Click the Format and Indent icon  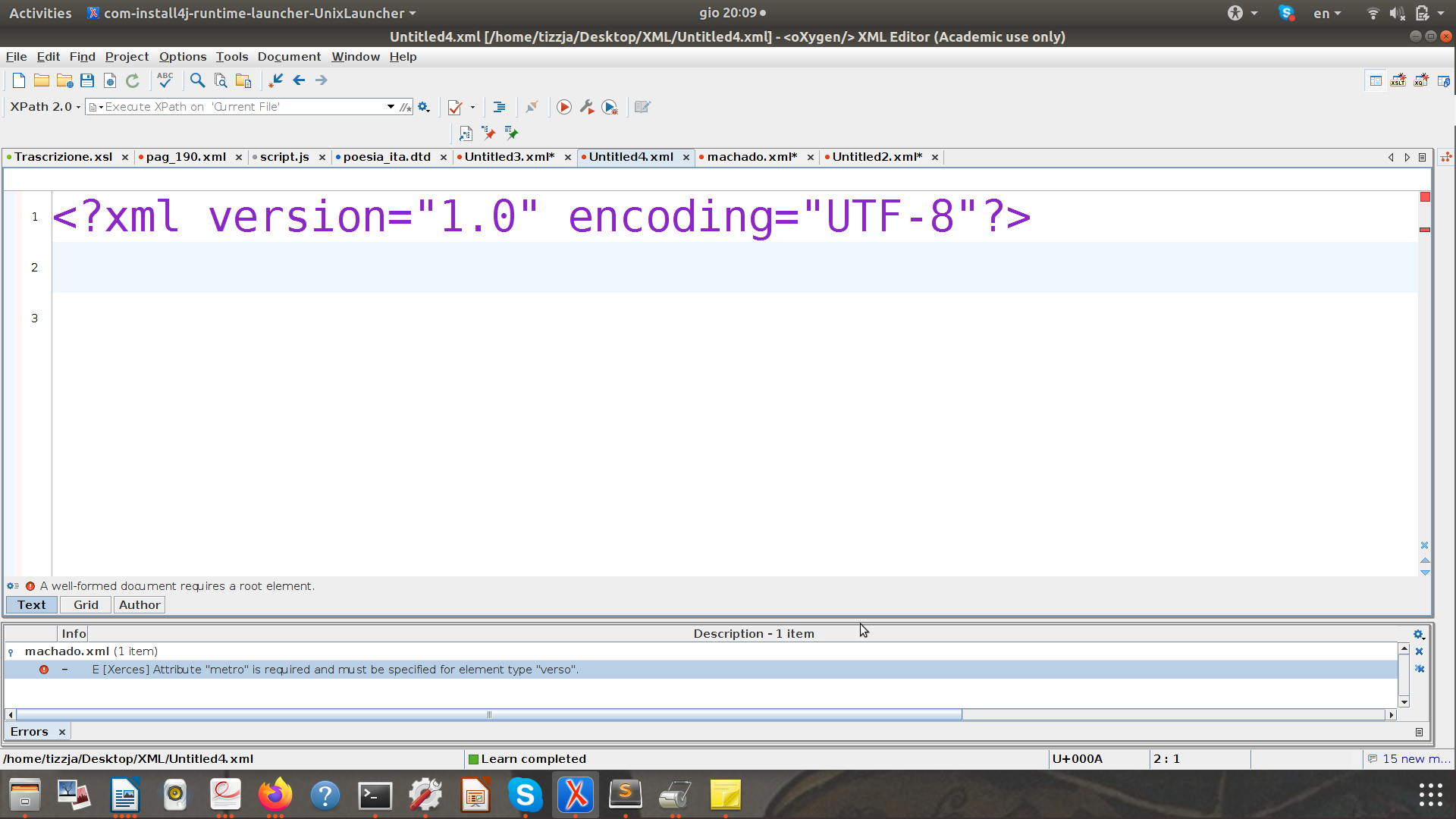[499, 107]
